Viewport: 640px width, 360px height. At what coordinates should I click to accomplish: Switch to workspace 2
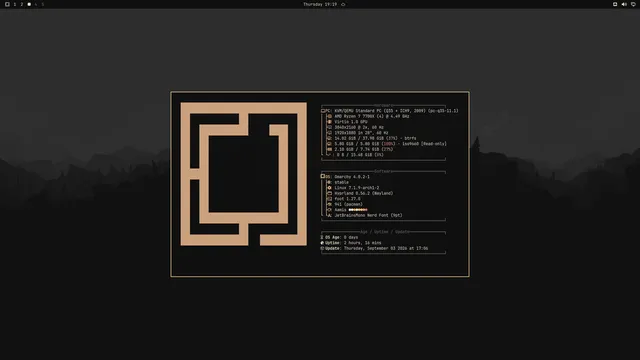[x=22, y=4]
